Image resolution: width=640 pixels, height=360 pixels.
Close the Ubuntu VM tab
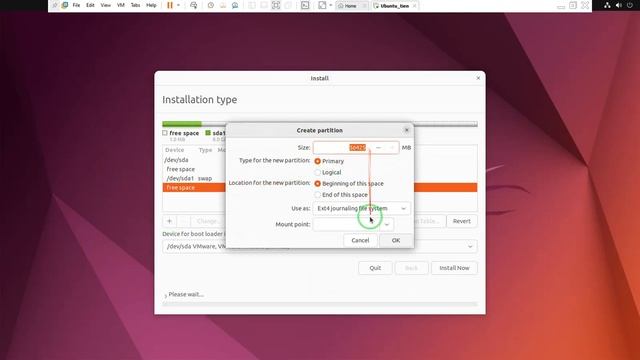point(414,6)
